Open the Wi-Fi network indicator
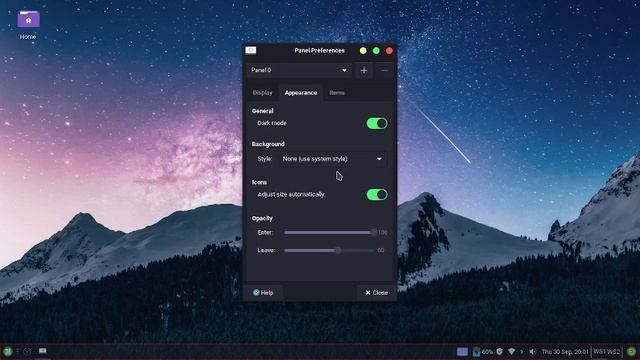Screen dimensions: 640x360 pyautogui.click(x=511, y=351)
